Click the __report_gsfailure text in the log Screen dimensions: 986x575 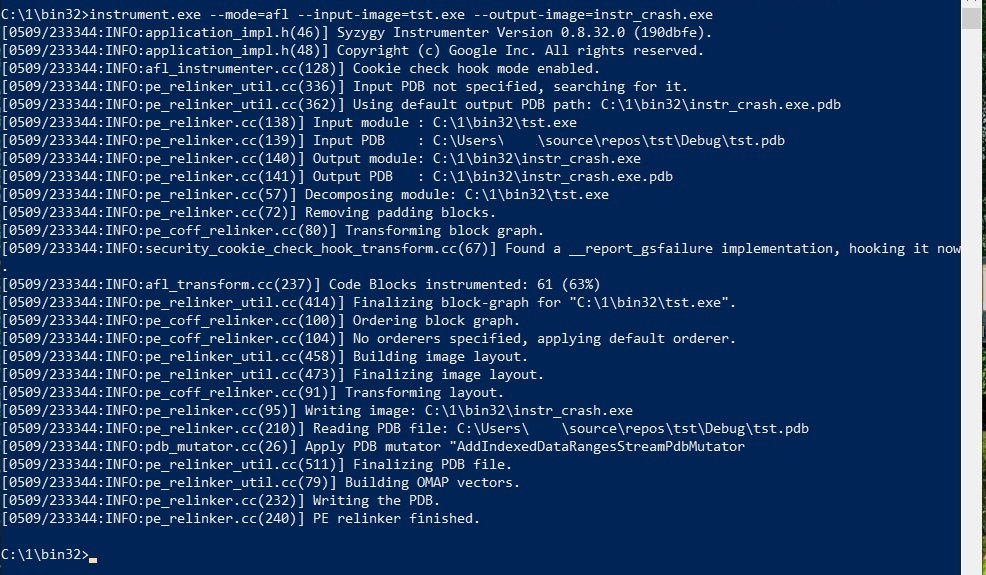coord(640,248)
